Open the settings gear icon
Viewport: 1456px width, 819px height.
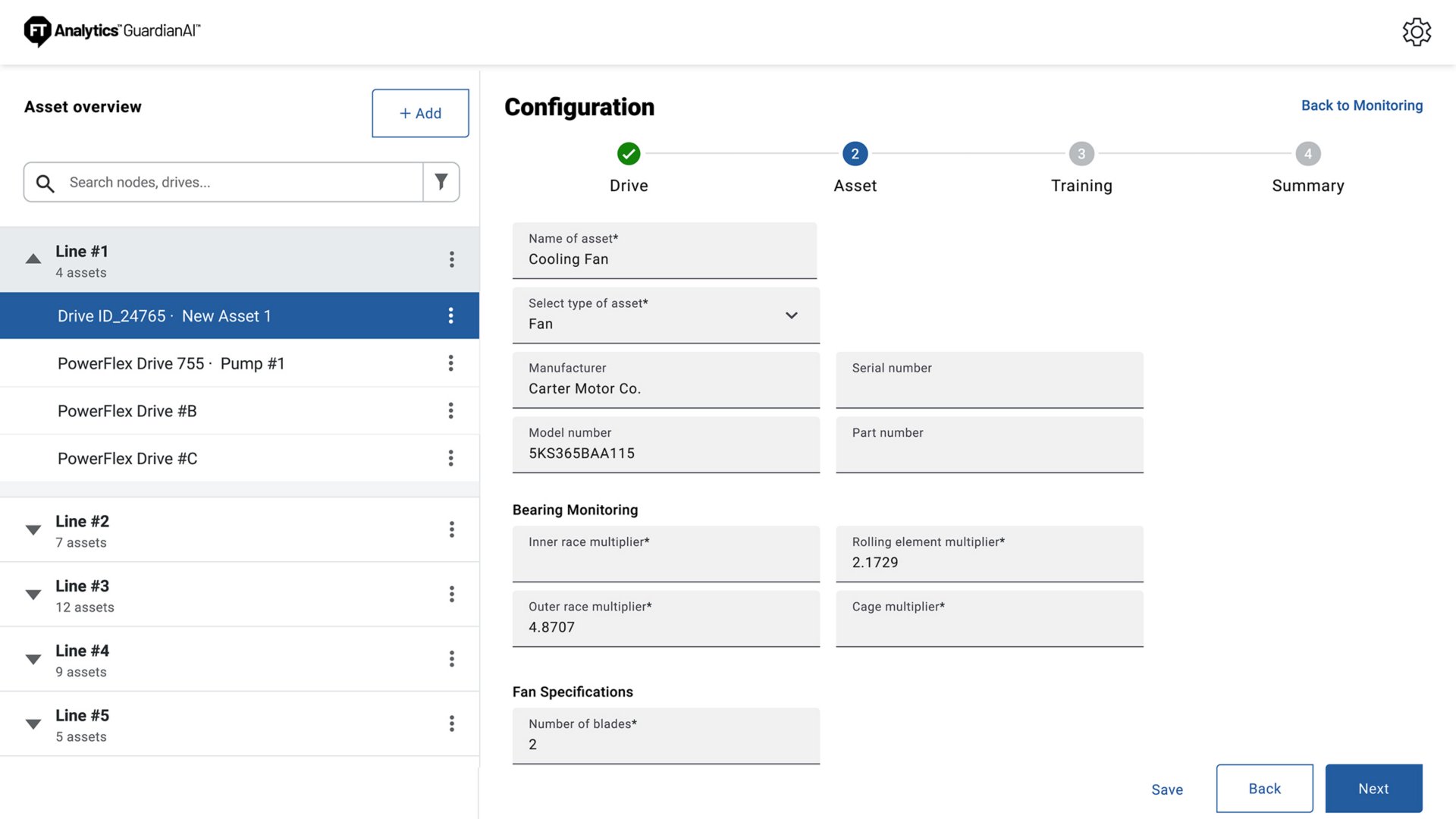(1417, 32)
